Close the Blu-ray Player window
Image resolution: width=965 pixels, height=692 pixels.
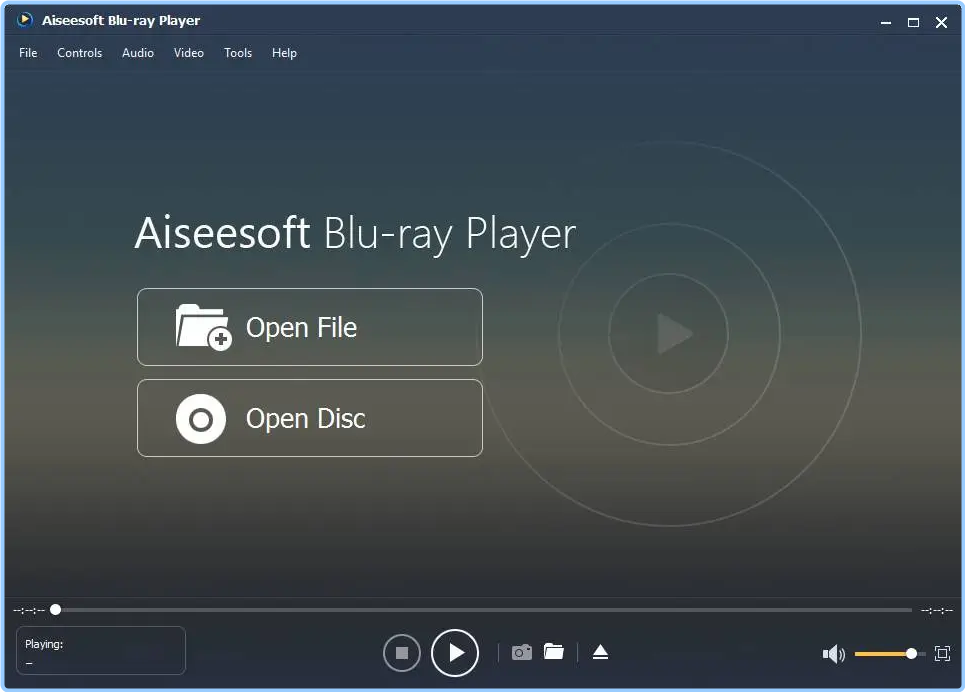(941, 22)
